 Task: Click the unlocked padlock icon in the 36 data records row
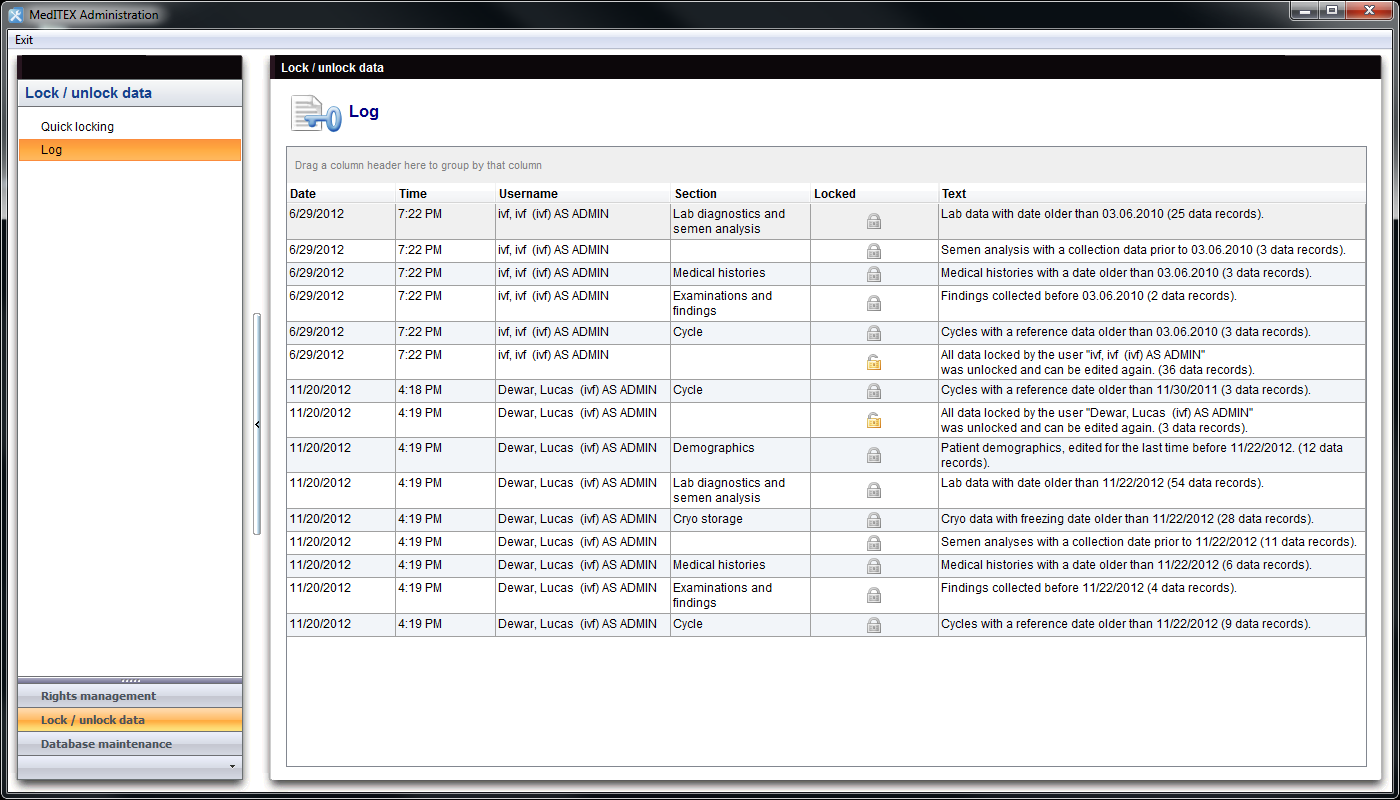(874, 362)
